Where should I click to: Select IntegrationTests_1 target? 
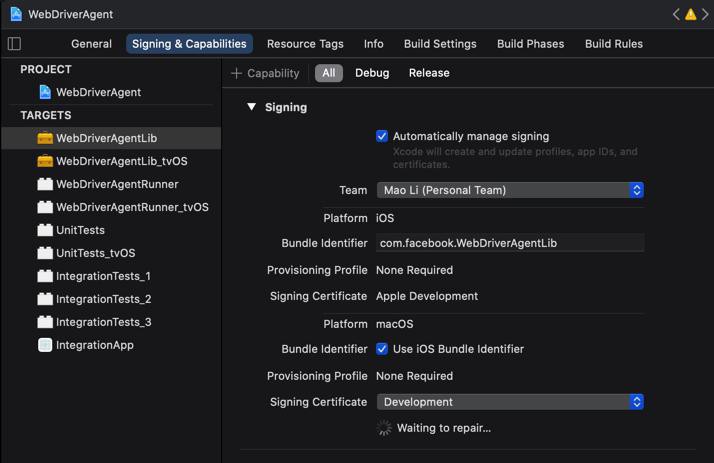point(112,276)
